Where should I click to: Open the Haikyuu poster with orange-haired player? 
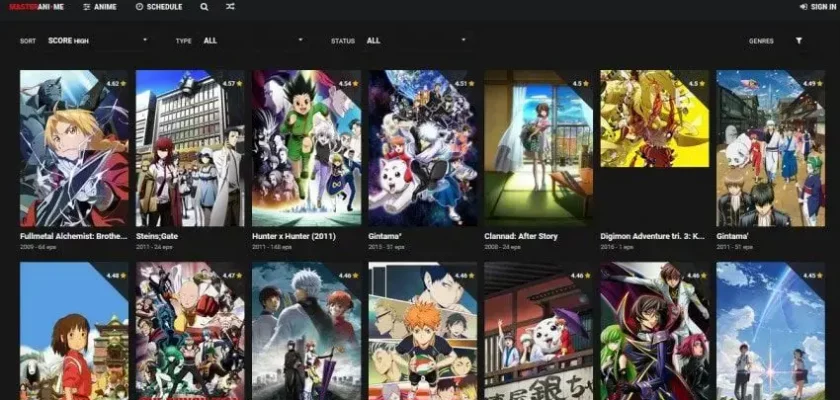point(423,331)
